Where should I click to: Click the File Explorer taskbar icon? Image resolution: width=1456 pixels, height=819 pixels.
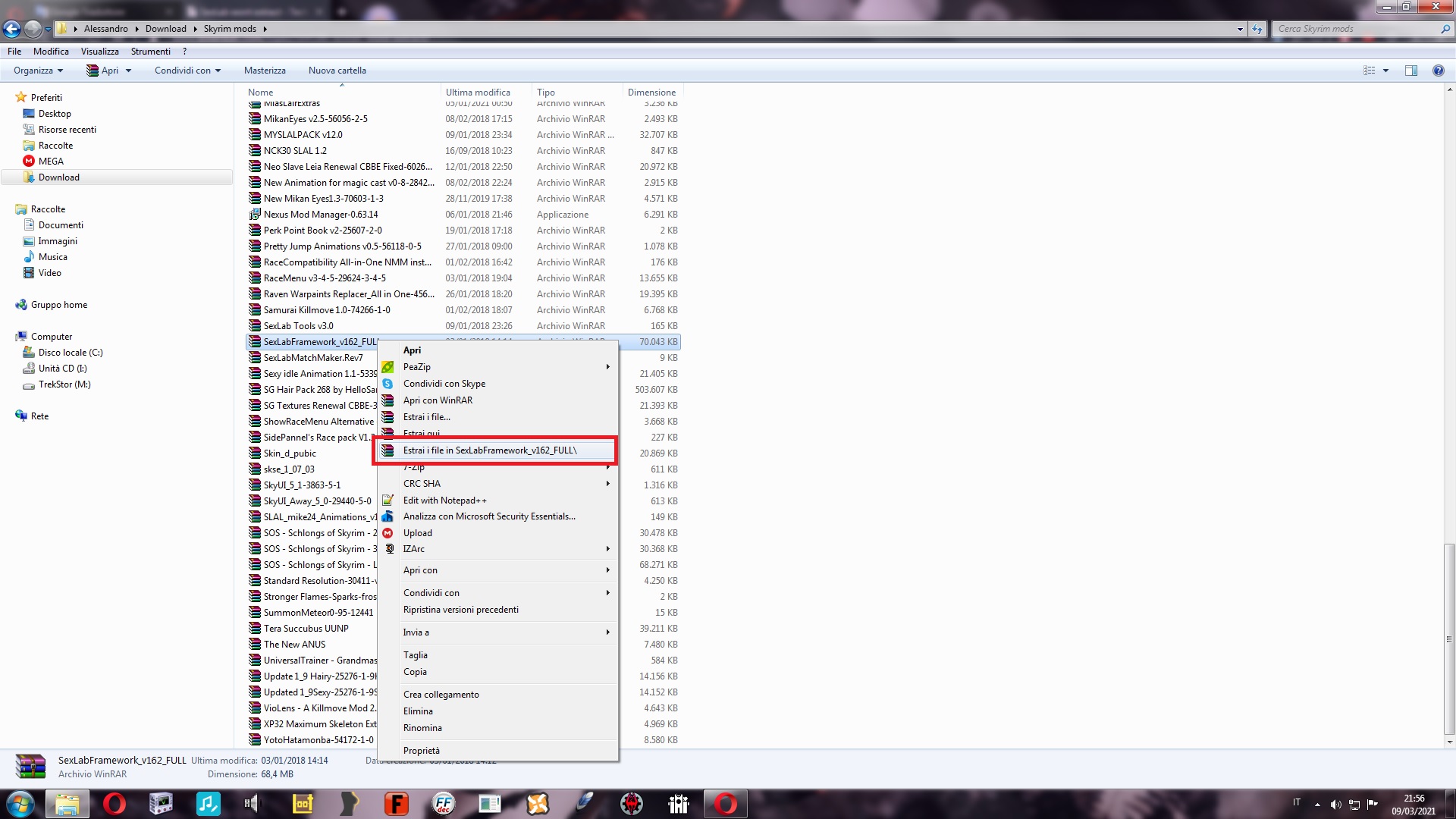(x=67, y=804)
